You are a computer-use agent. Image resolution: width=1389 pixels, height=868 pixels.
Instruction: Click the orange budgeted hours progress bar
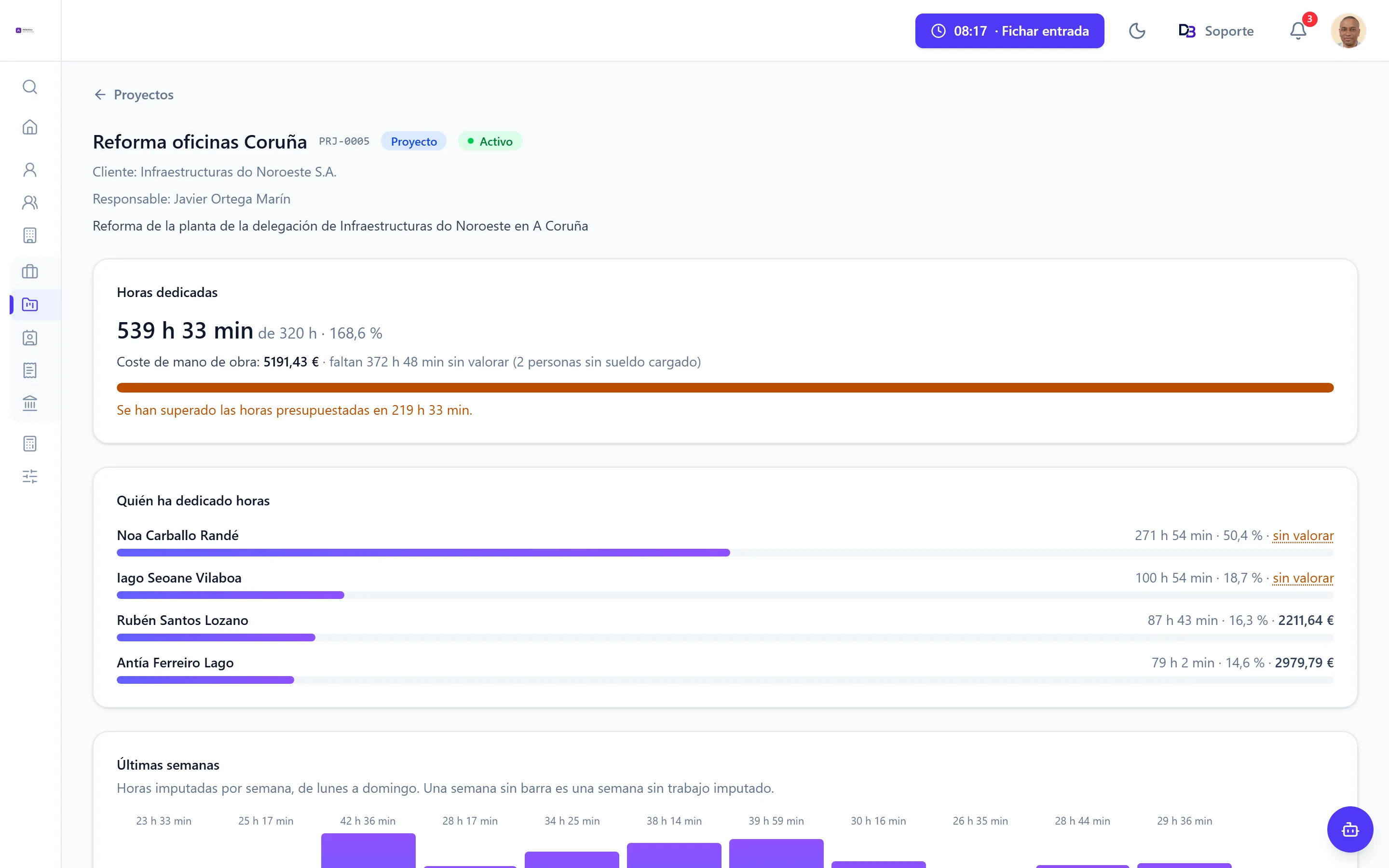point(725,388)
